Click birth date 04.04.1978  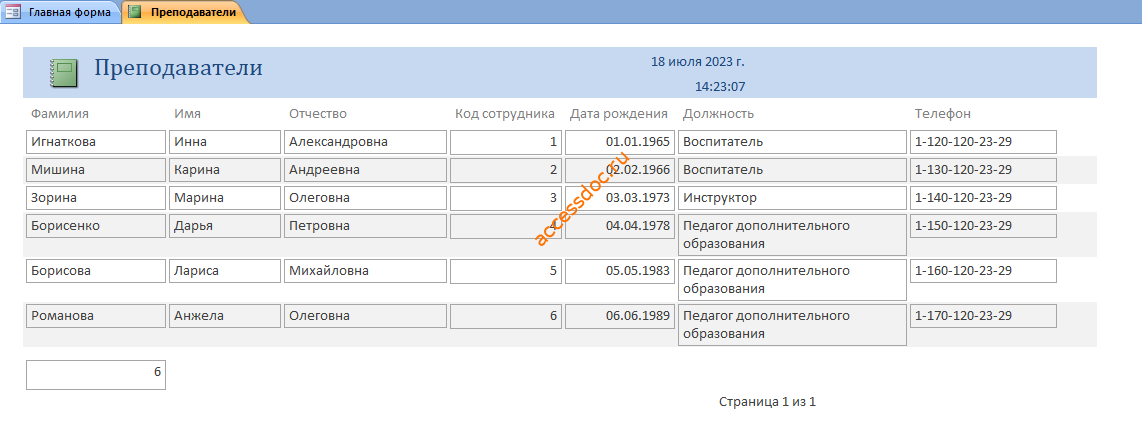(x=620, y=226)
